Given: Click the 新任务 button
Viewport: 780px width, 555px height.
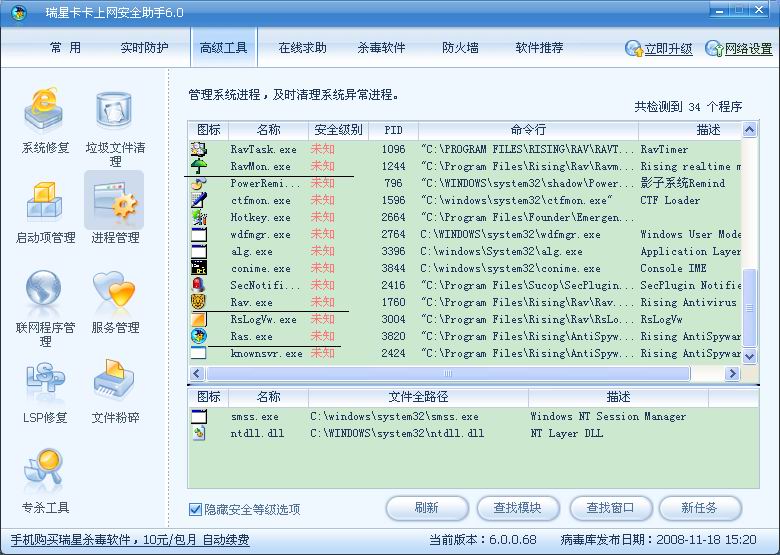Looking at the screenshot, I should click(x=700, y=508).
